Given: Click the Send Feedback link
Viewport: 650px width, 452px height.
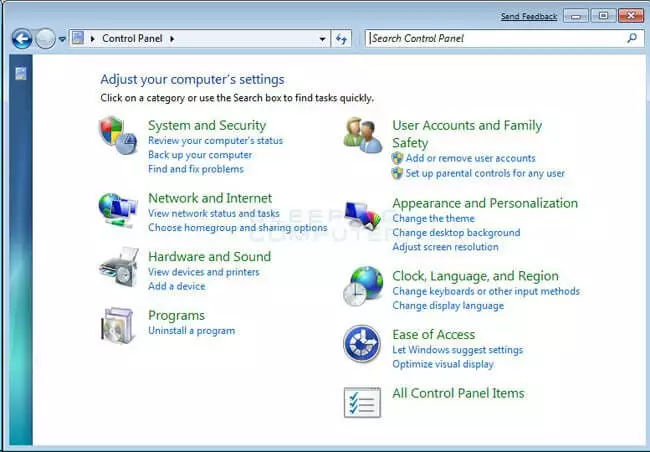Looking at the screenshot, I should tap(529, 16).
